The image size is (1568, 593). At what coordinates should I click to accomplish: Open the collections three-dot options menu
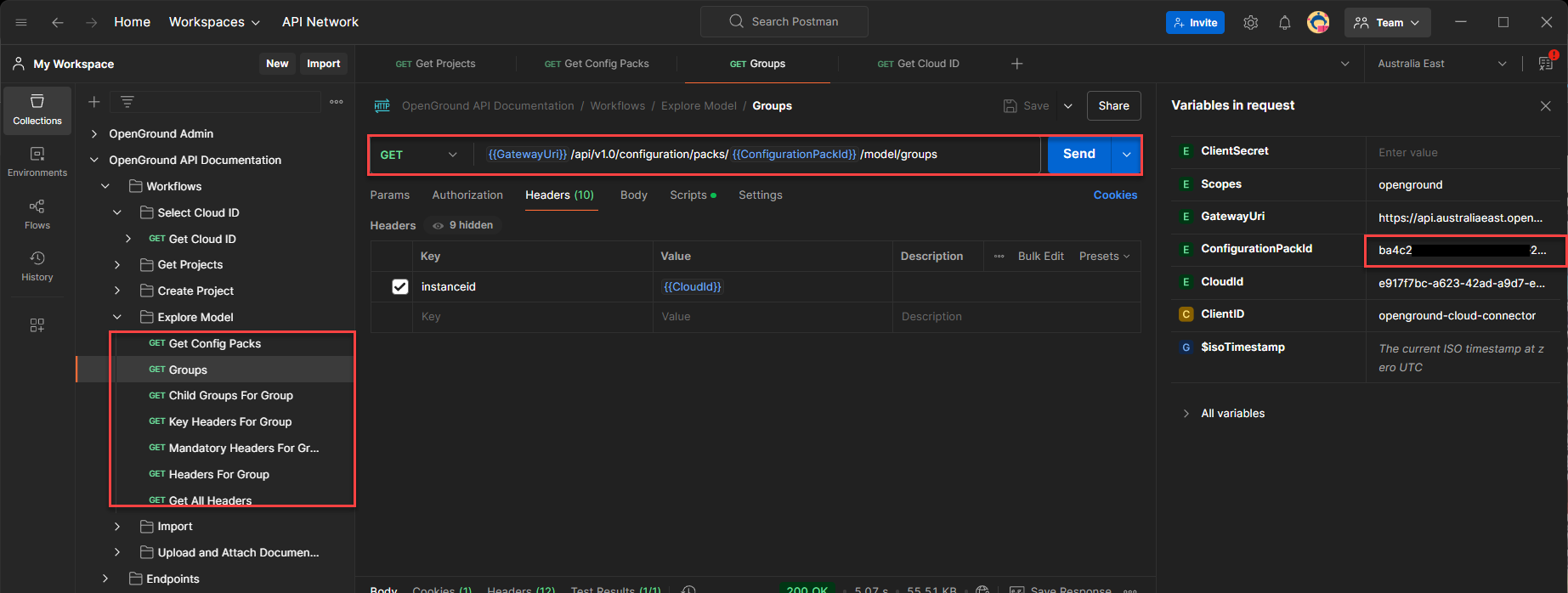click(337, 102)
